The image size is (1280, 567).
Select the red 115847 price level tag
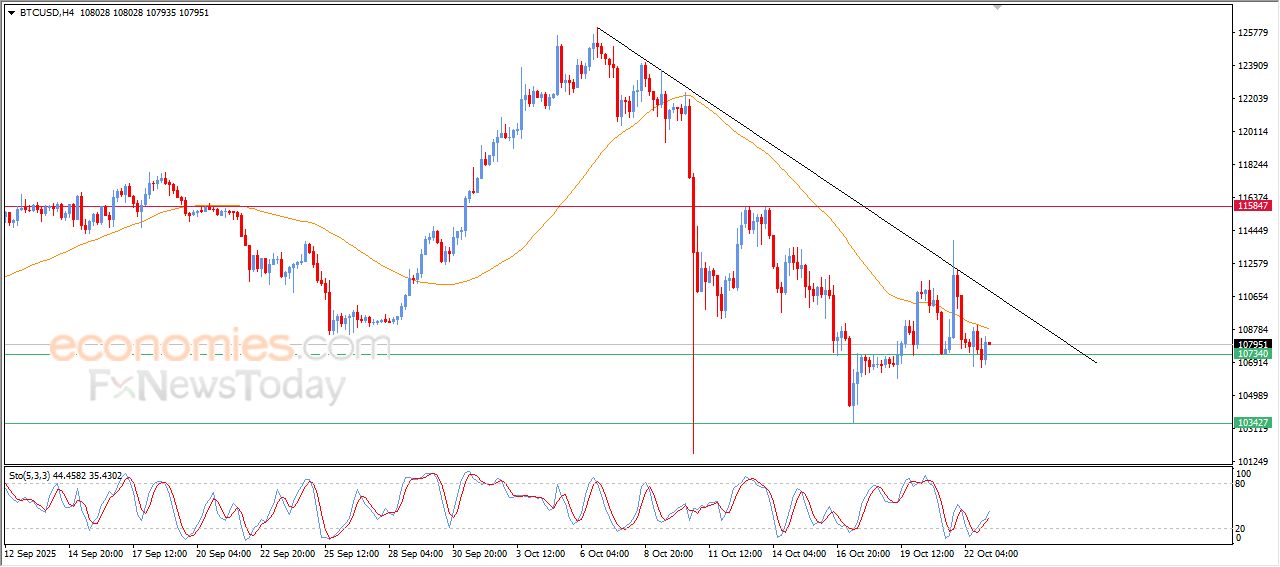pyautogui.click(x=1253, y=206)
